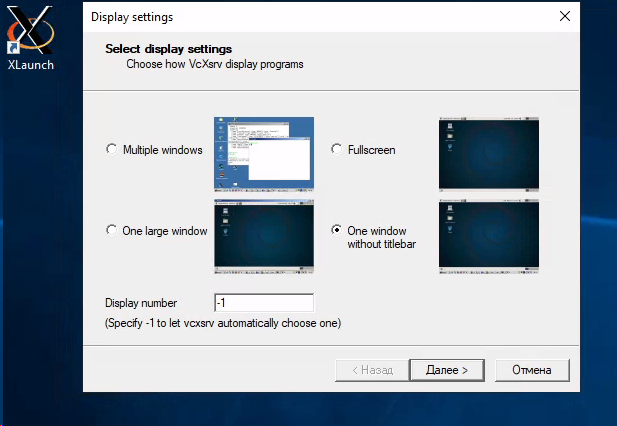This screenshot has height=426, width=617.
Task: Choose the Fullscreen display mode option
Action: tap(336, 150)
